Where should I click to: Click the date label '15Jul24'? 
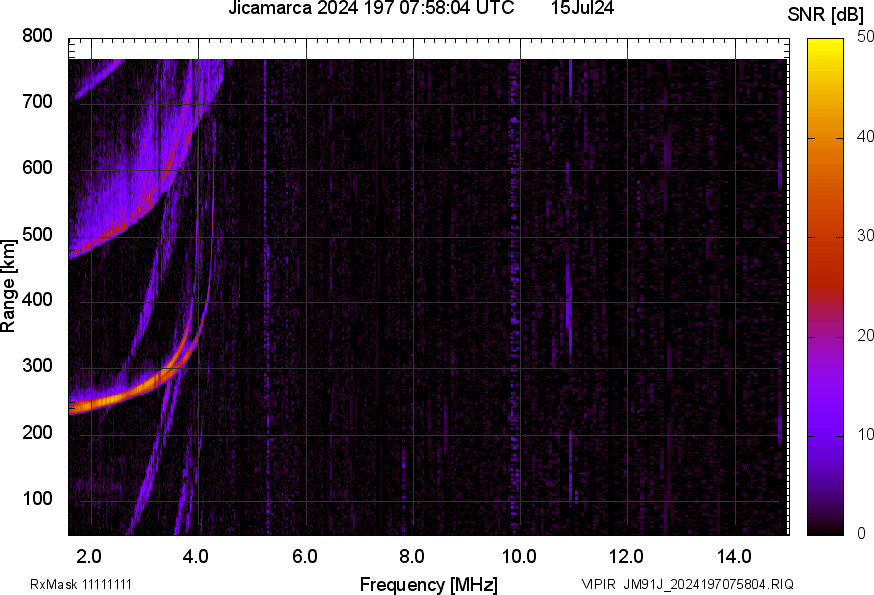pyautogui.click(x=582, y=8)
